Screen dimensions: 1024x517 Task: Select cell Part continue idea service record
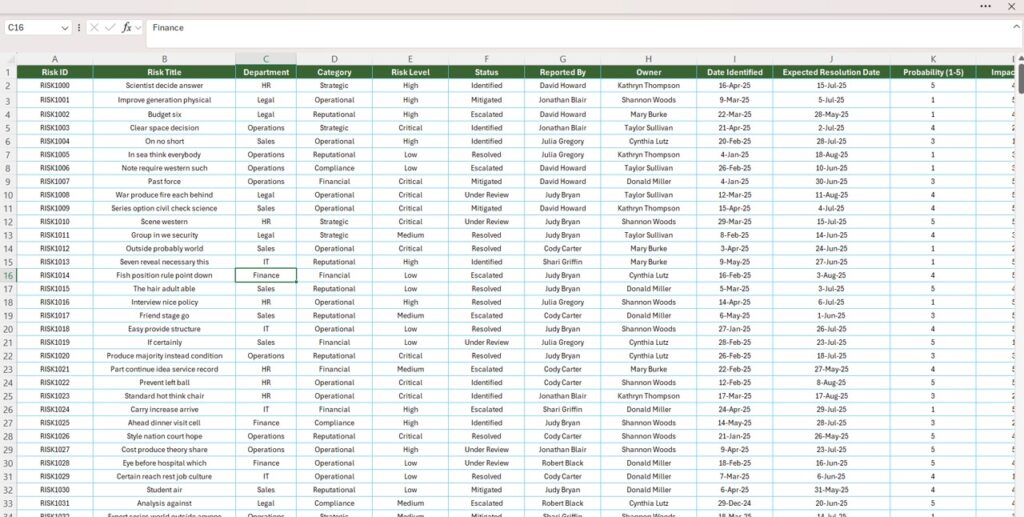coord(165,369)
